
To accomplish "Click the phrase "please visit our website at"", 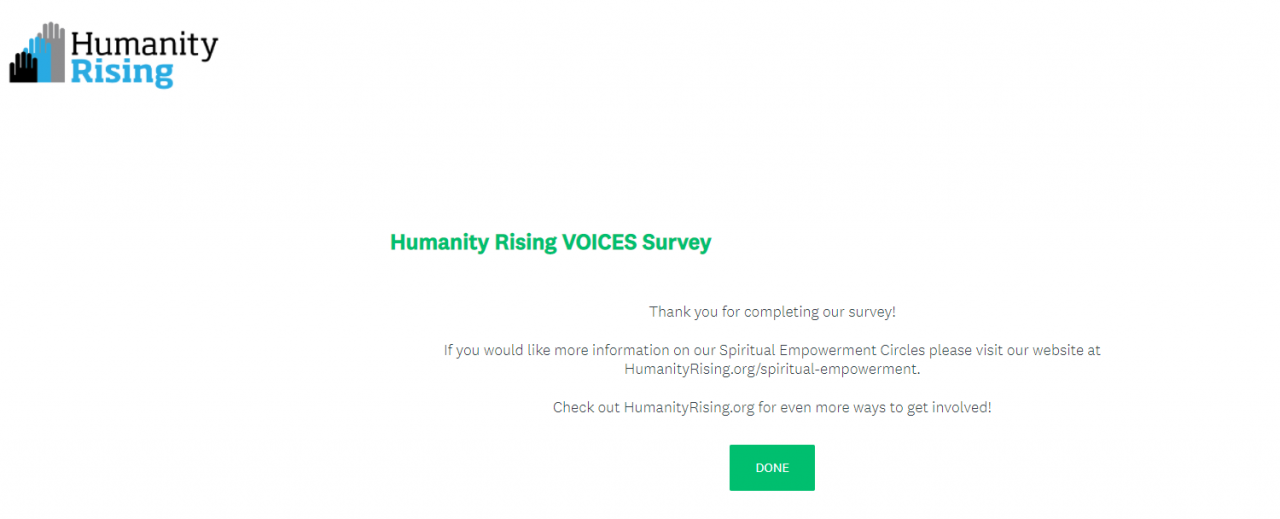I will coord(1014,351).
